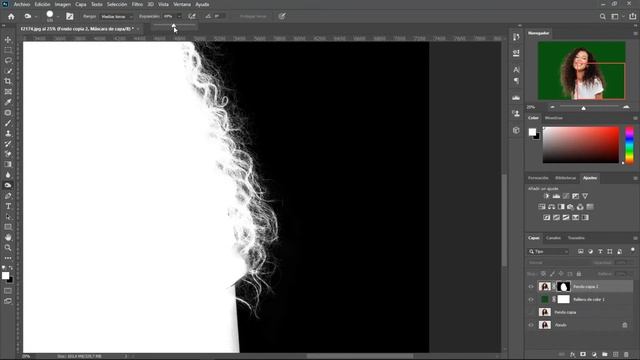Open the Edit Toolbar three-dots menu

pyautogui.click(x=8, y=258)
